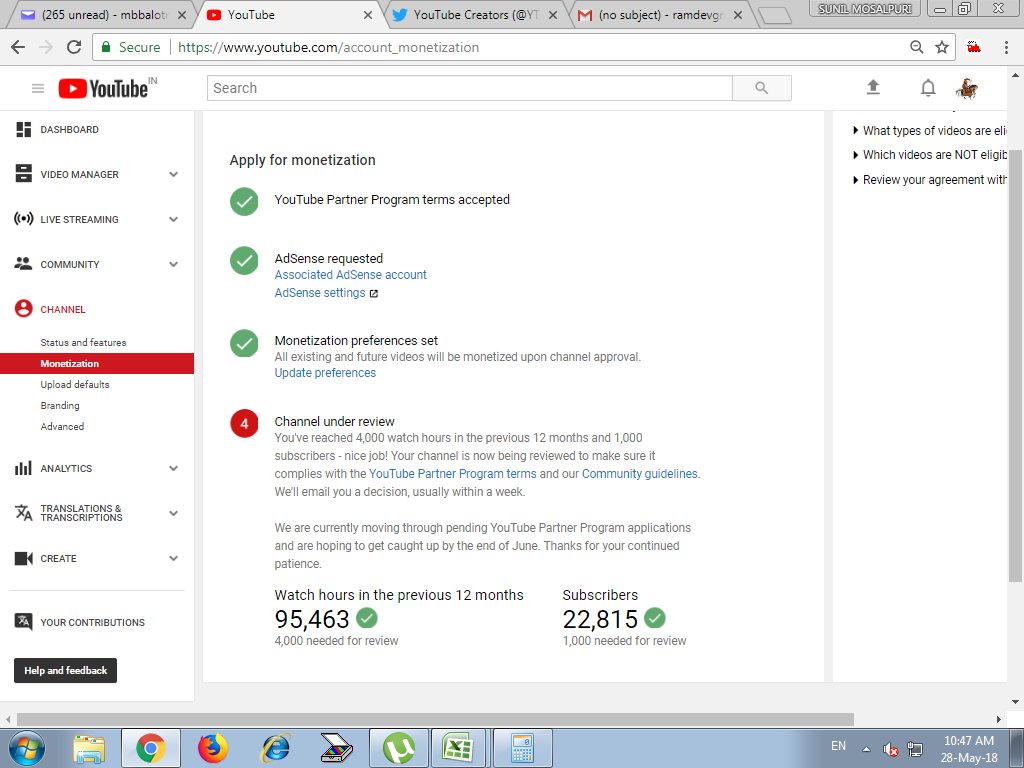Click into the YouTube search field

pyautogui.click(x=469, y=88)
